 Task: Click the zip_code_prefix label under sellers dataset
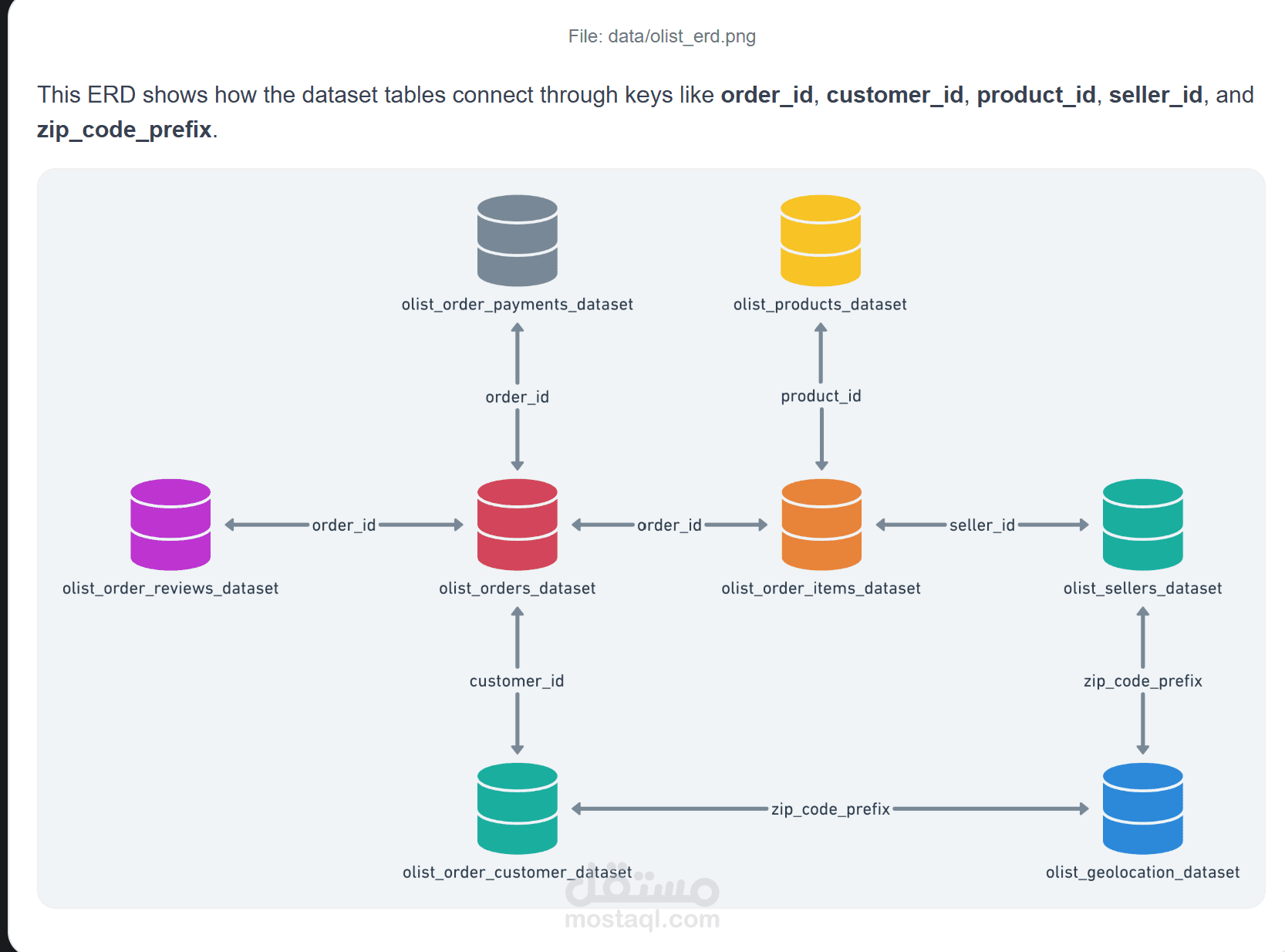pos(1142,681)
